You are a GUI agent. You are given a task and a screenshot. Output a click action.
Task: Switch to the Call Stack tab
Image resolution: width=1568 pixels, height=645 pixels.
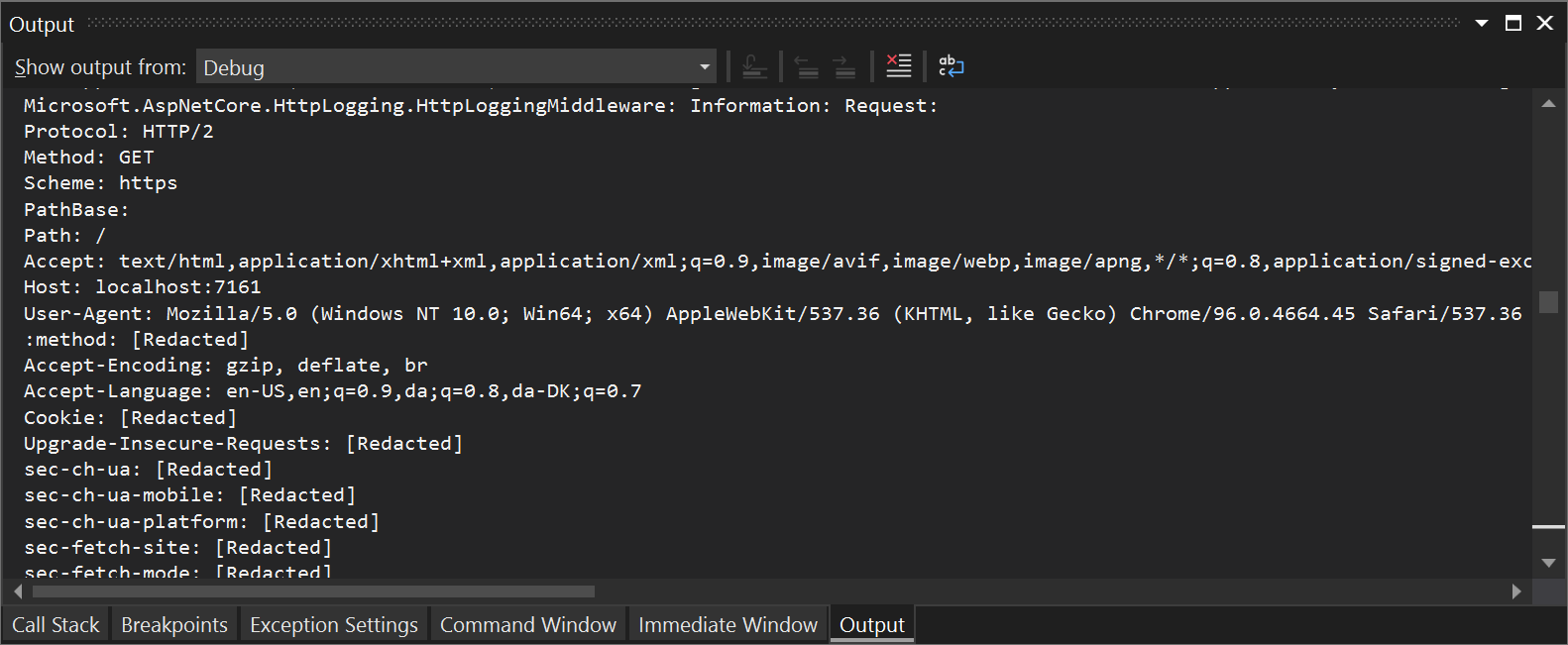(56, 625)
